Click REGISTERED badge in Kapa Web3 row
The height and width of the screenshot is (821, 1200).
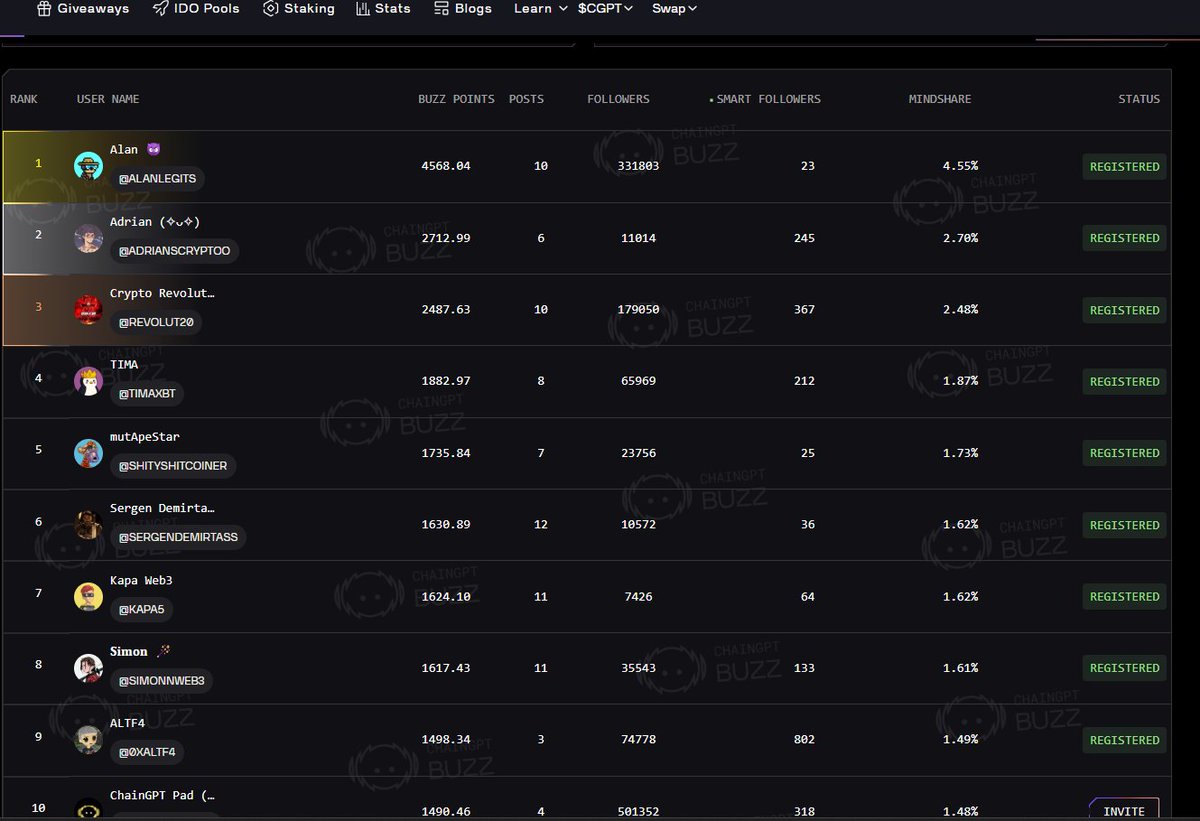coord(1125,596)
